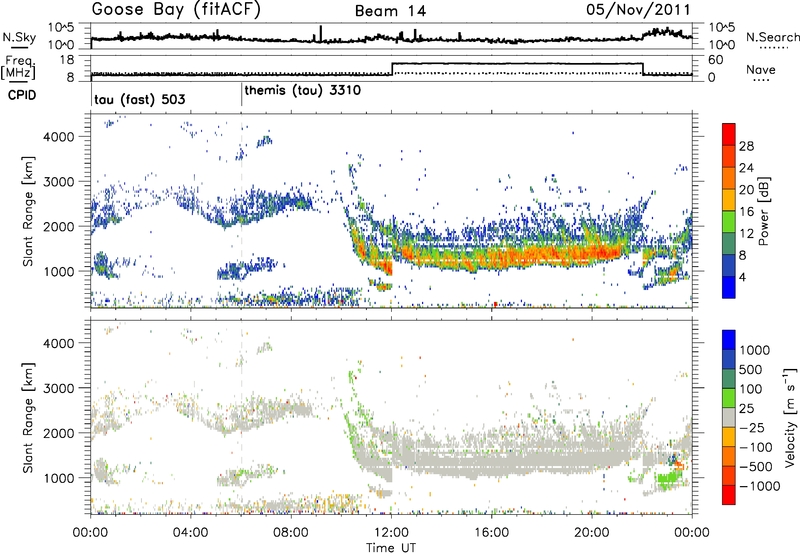800x554 pixels.
Task: Click the "500" value on velocity scale
Action: (x=752, y=370)
